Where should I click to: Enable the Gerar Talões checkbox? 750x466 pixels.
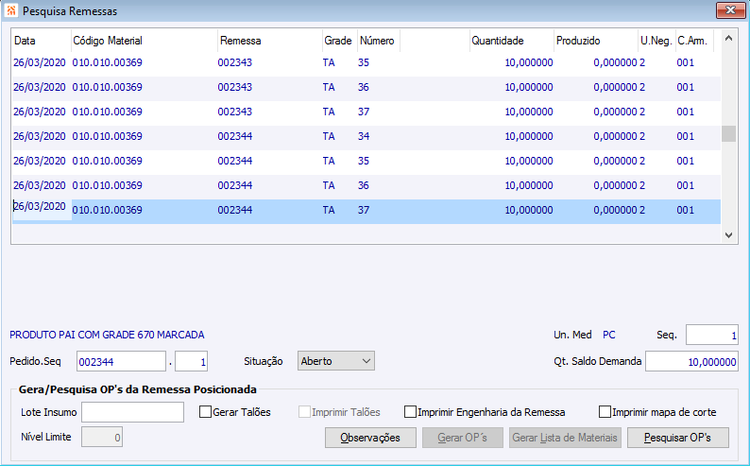click(x=205, y=412)
